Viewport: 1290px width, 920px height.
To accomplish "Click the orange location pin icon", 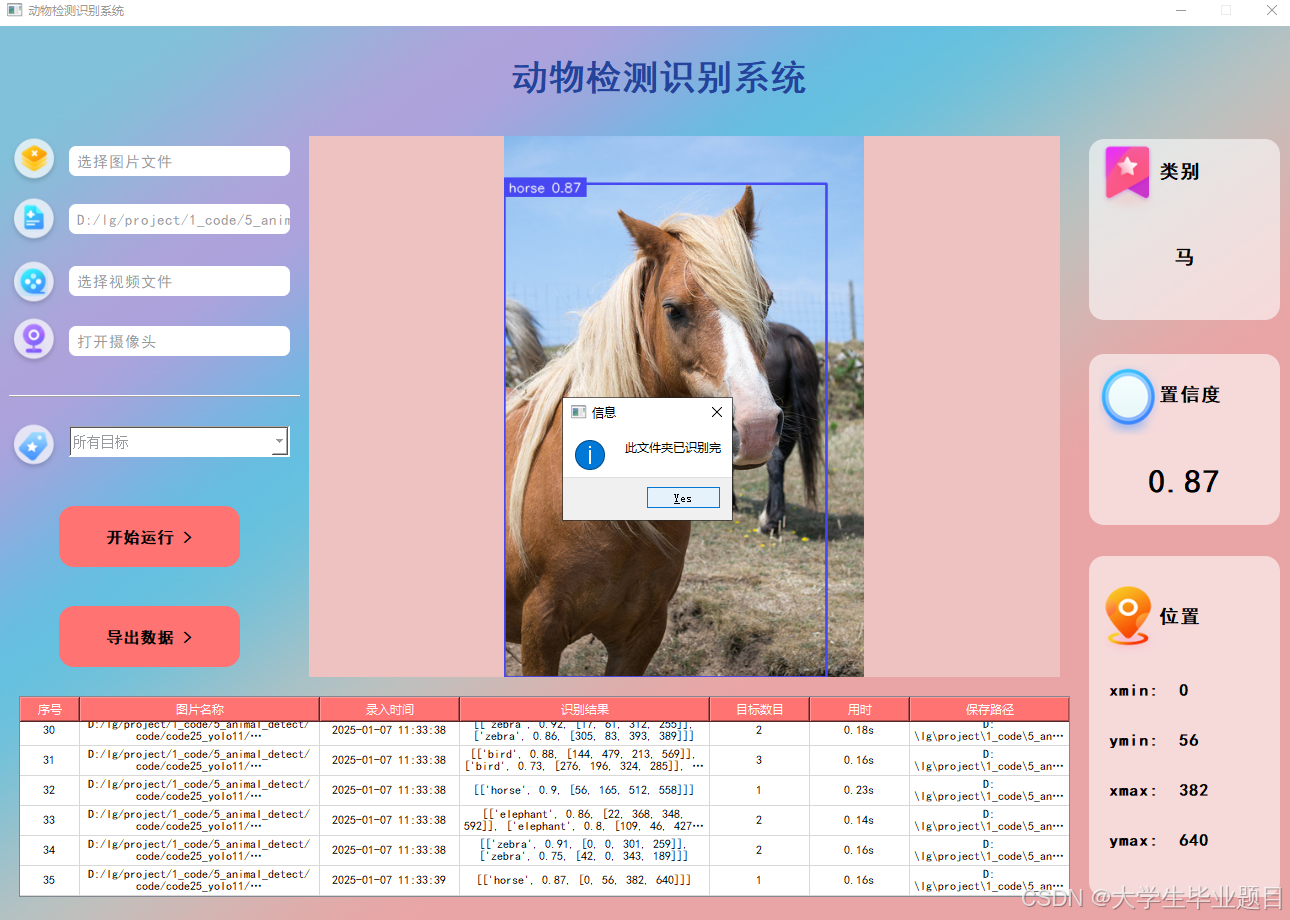I will click(x=1128, y=615).
